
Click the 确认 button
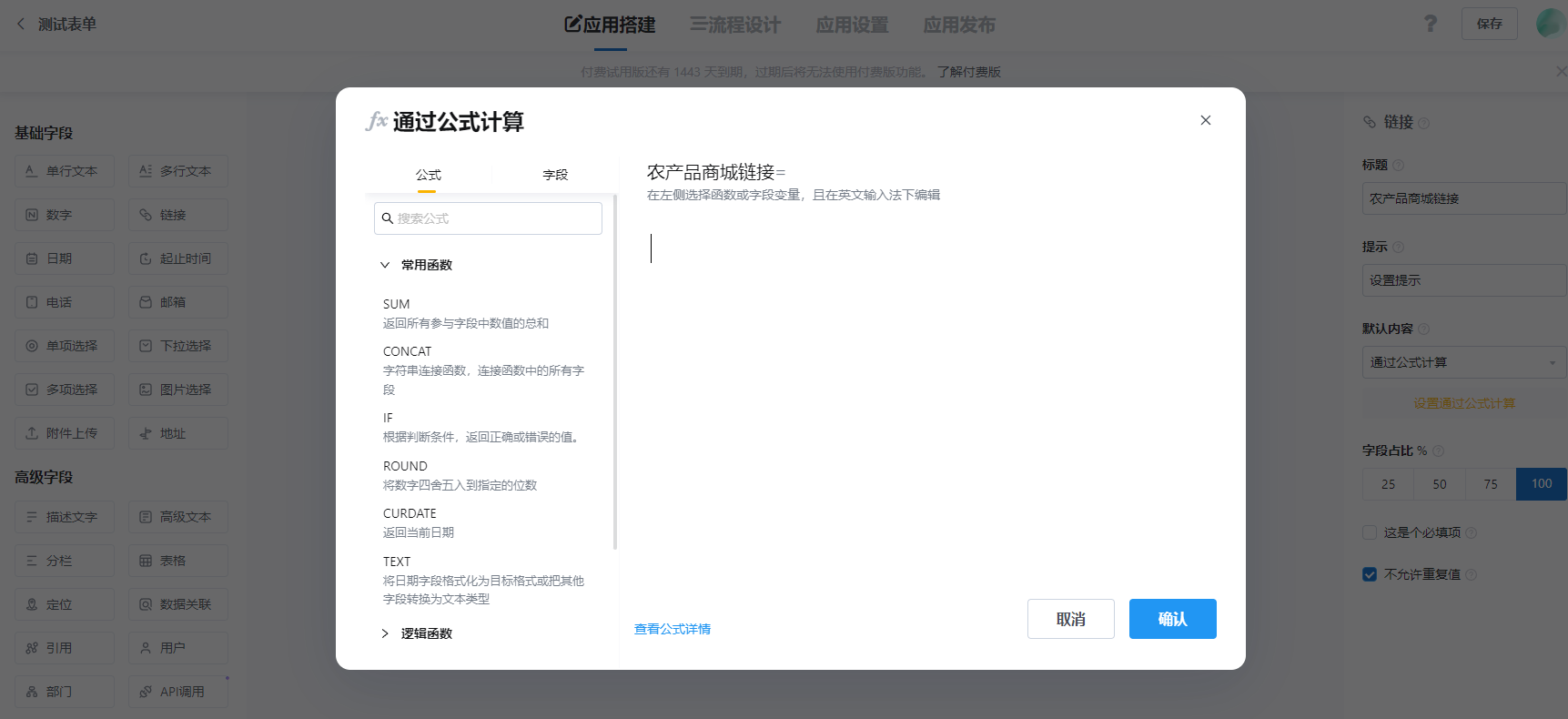(1173, 619)
